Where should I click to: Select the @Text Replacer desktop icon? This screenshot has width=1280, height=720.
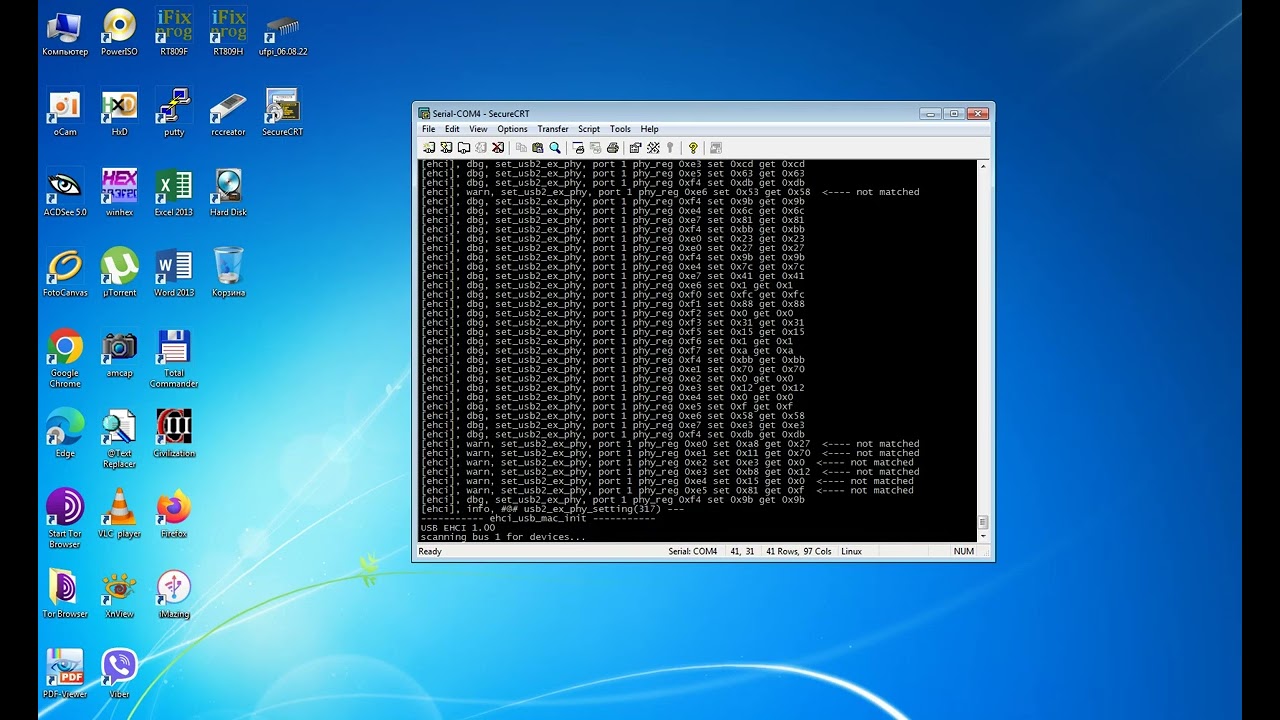click(119, 439)
